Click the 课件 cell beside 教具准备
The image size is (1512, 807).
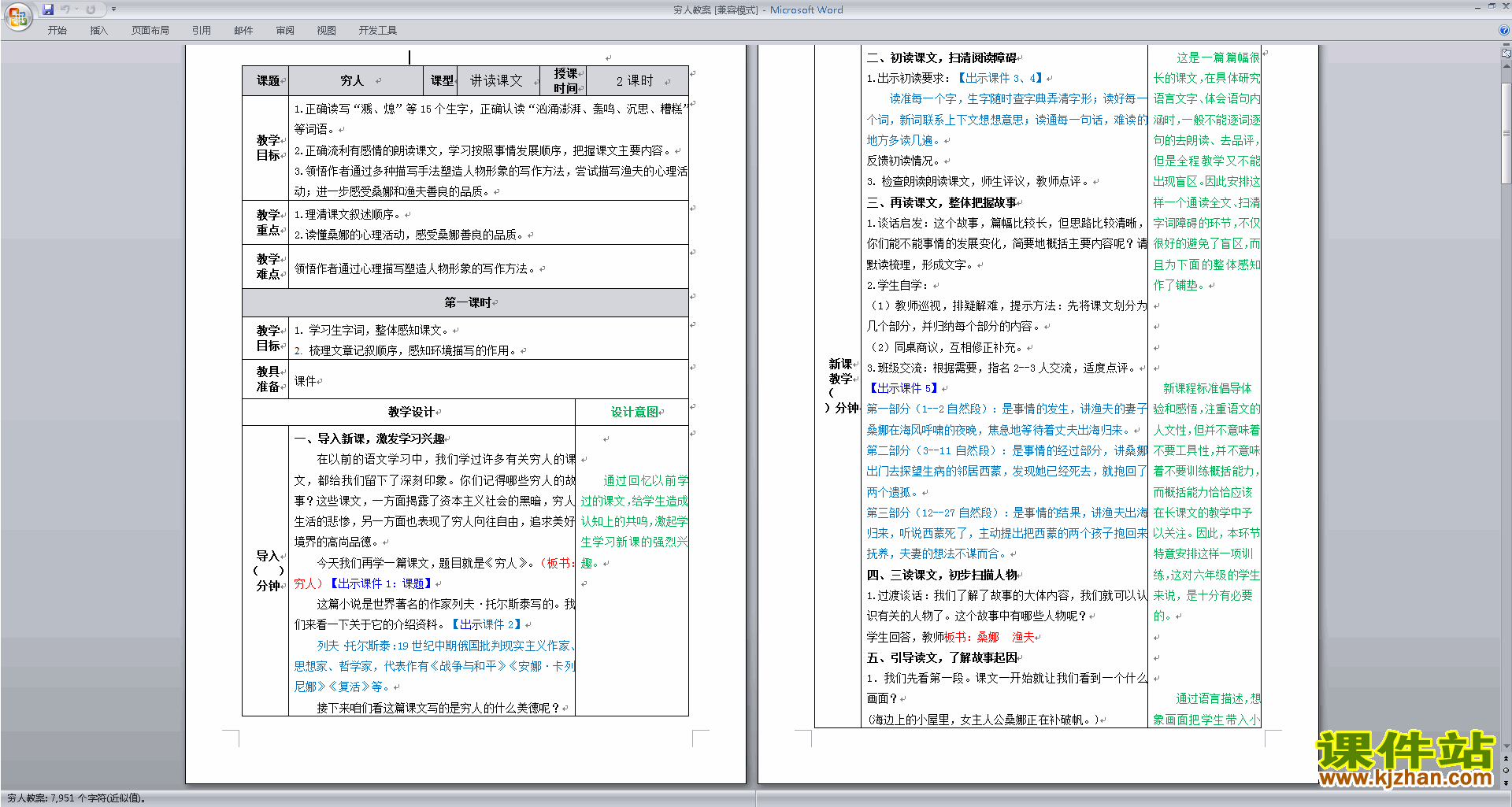488,381
